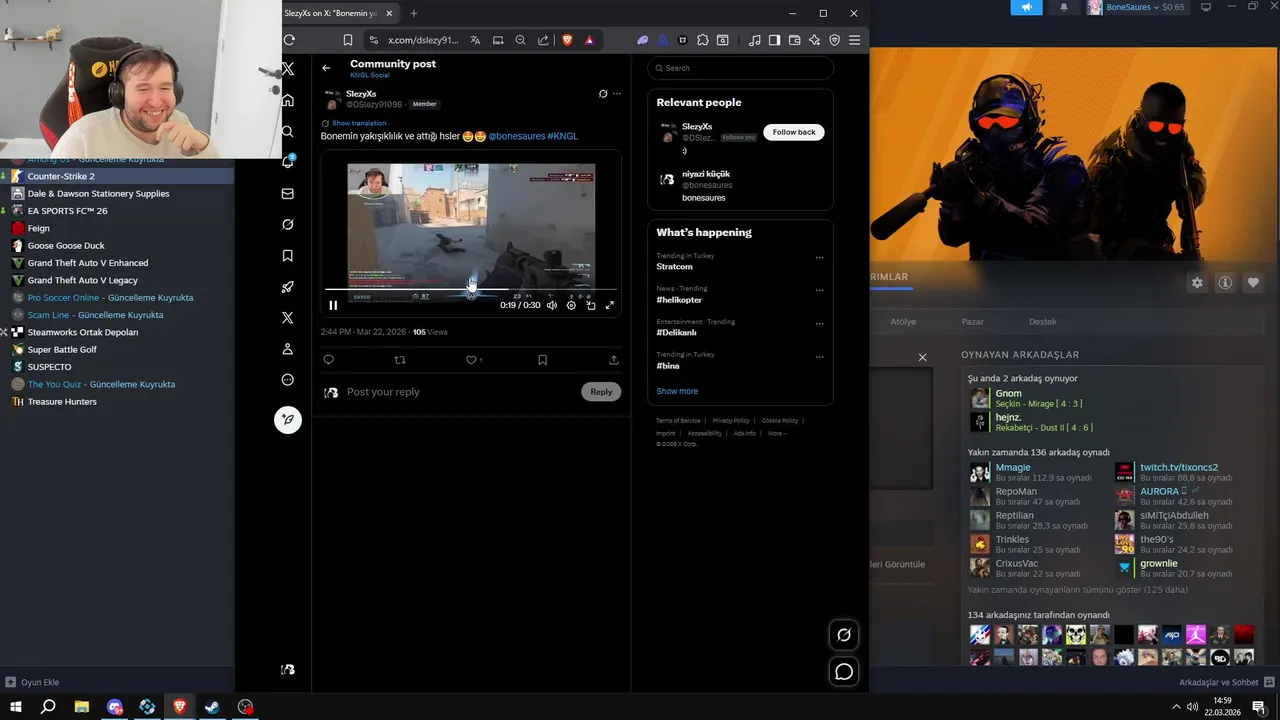1280x720 pixels.
Task: Open profile person icon in X sidebar
Action: click(288, 349)
